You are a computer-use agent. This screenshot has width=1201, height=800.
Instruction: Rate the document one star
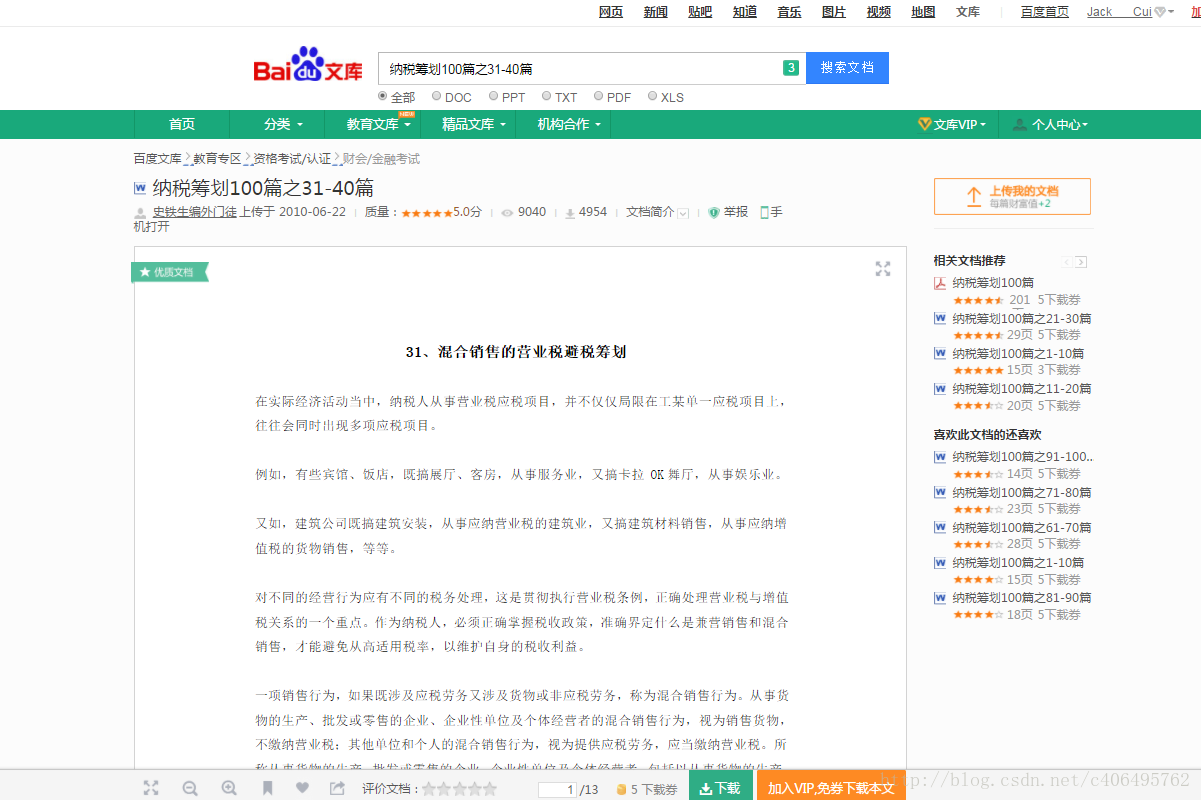coord(430,788)
